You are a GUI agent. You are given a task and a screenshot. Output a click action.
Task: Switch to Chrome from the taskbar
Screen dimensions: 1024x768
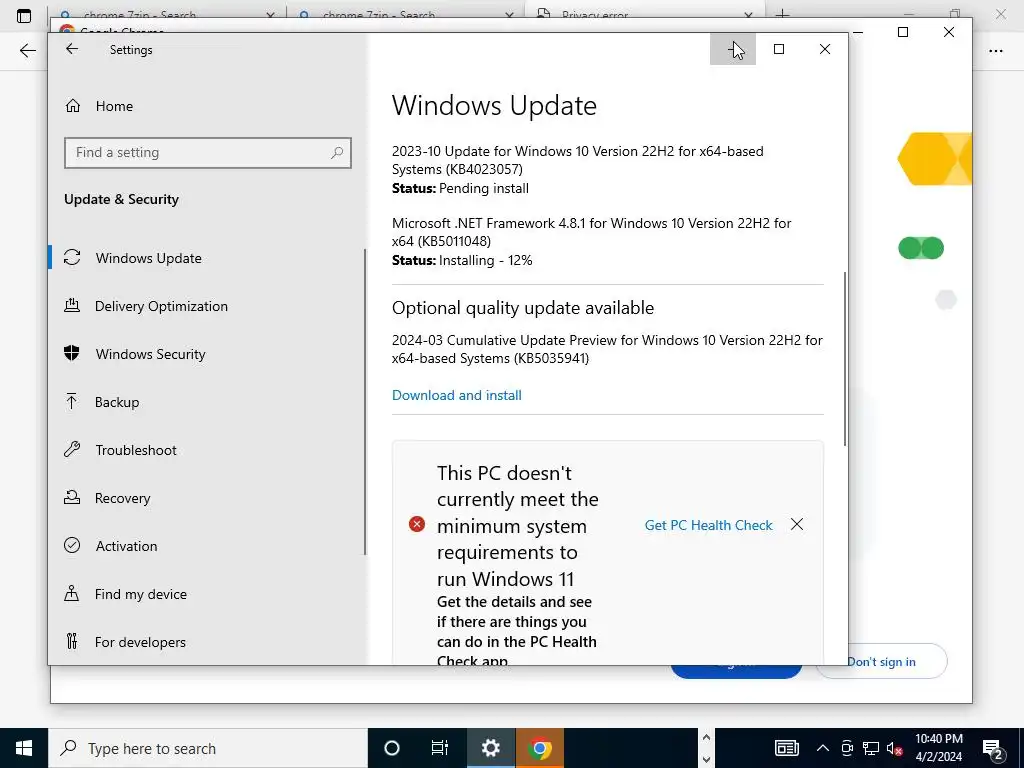coord(539,748)
